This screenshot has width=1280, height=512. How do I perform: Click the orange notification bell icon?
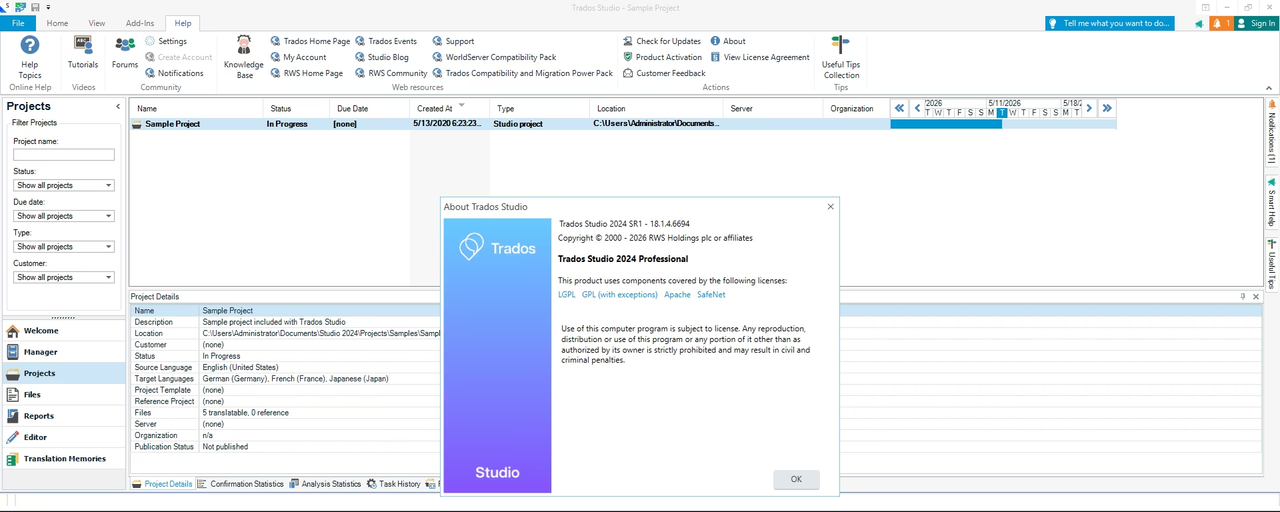tap(1220, 23)
